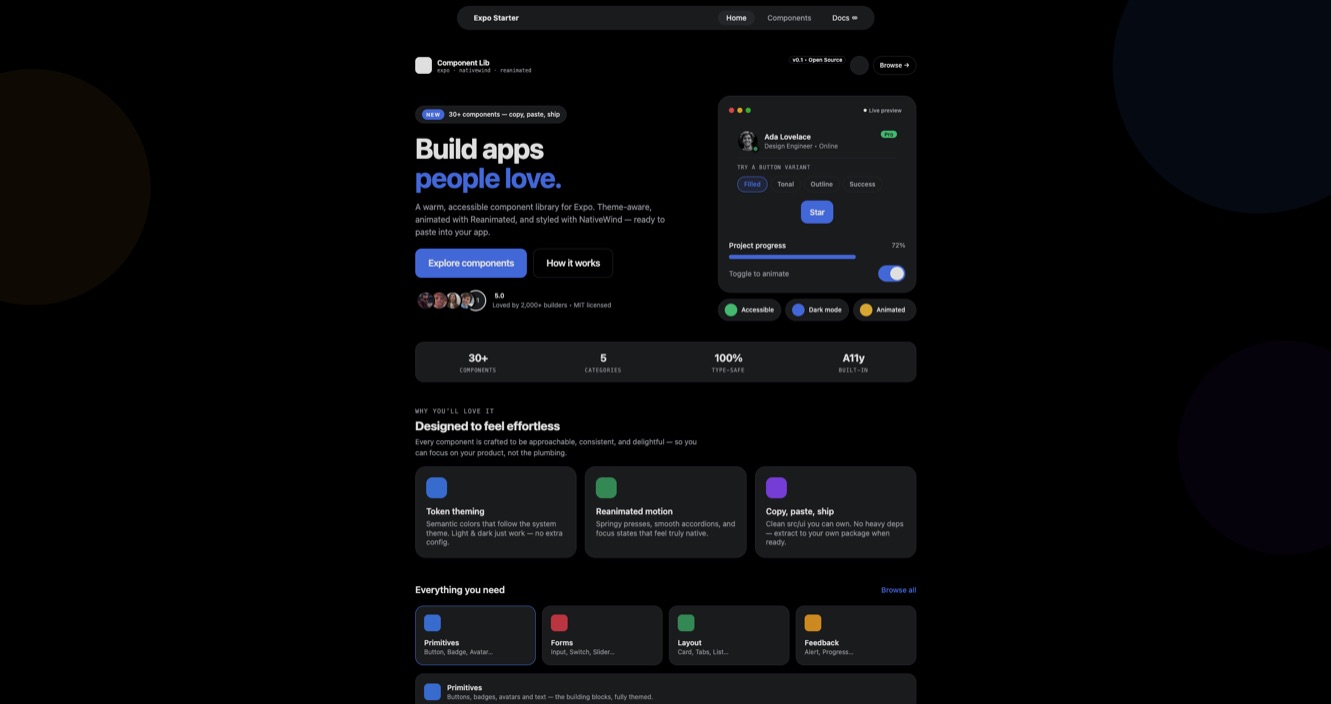
Task: Go to the Home nav item
Action: [x=736, y=18]
